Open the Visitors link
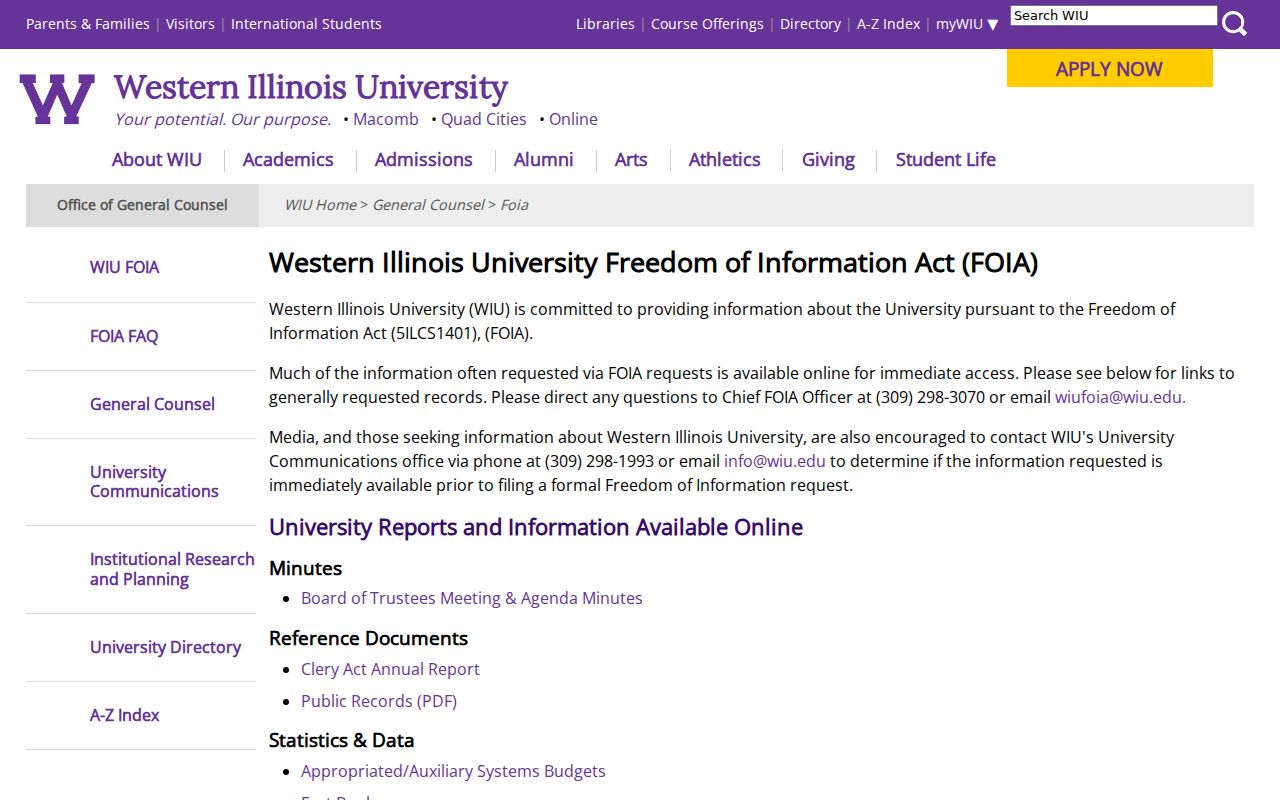1280x800 pixels. coord(190,24)
